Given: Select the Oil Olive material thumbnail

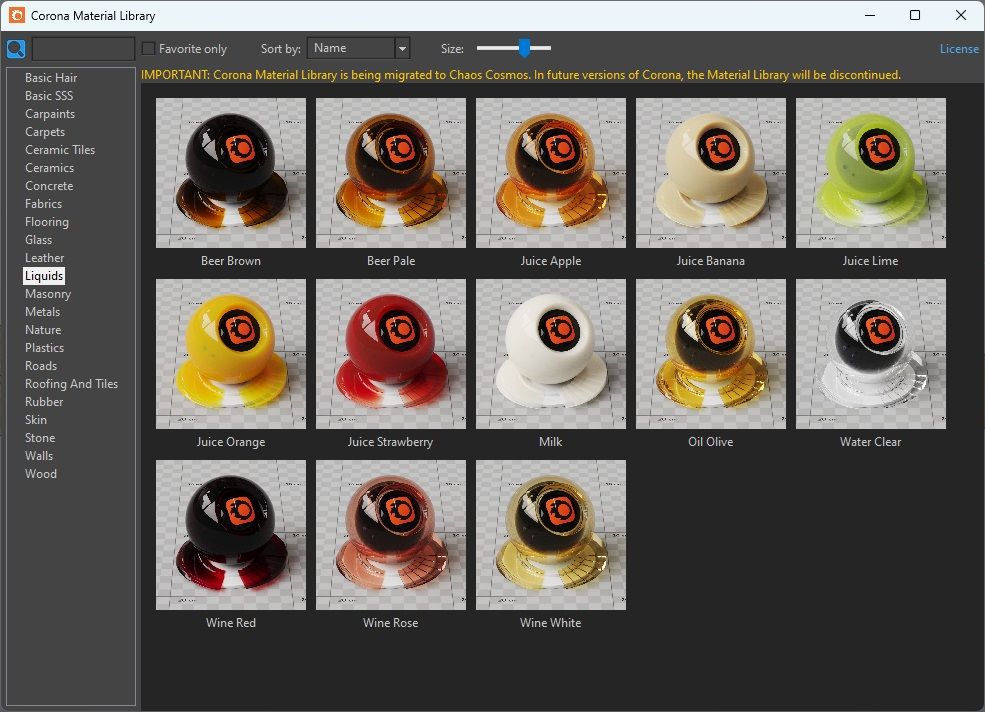Looking at the screenshot, I should [x=710, y=354].
